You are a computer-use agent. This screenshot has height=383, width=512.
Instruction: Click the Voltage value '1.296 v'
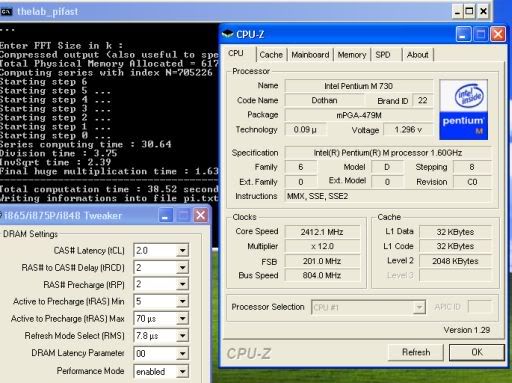tap(408, 129)
